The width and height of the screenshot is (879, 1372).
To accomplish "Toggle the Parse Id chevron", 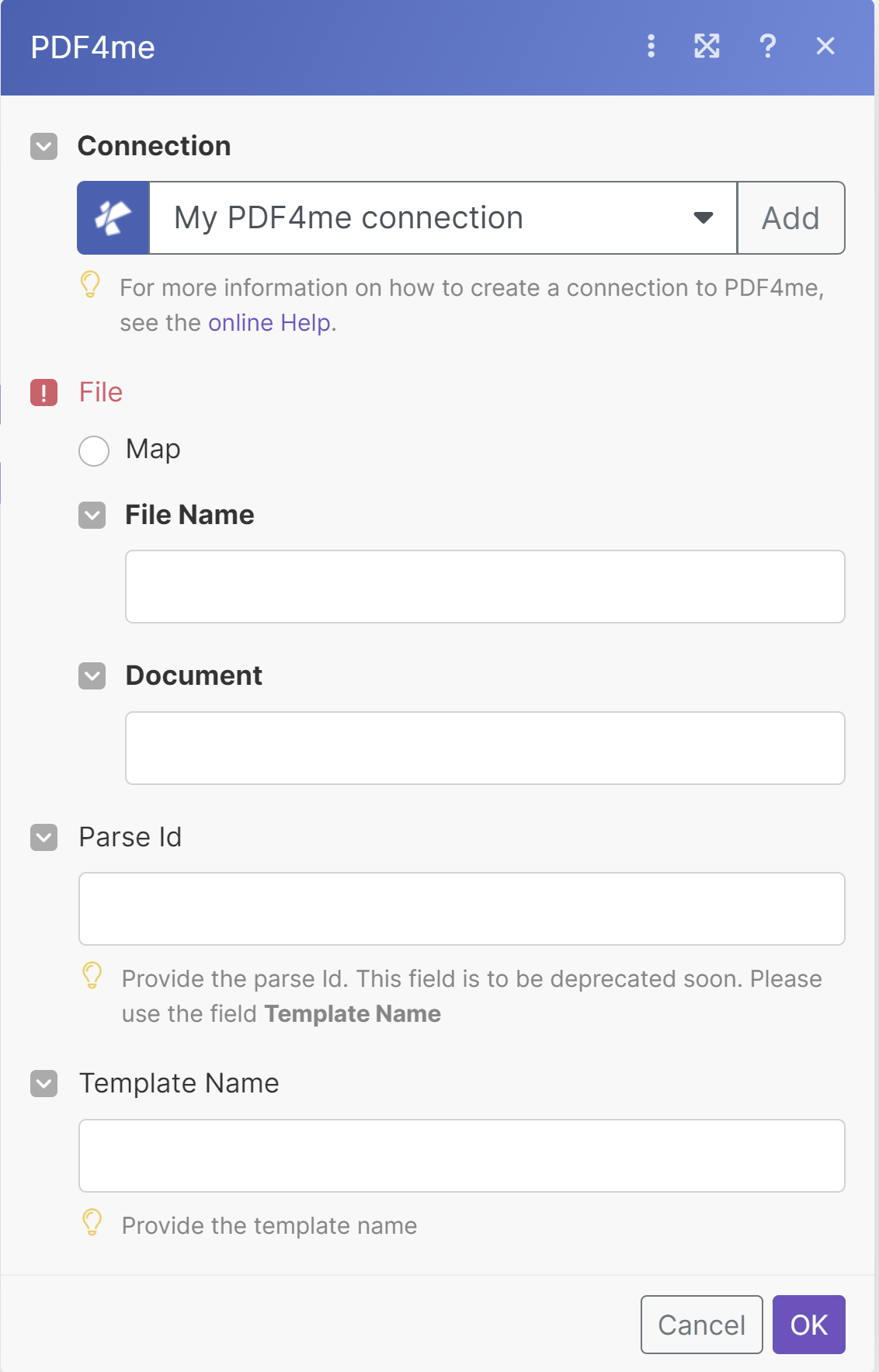I will click(44, 837).
